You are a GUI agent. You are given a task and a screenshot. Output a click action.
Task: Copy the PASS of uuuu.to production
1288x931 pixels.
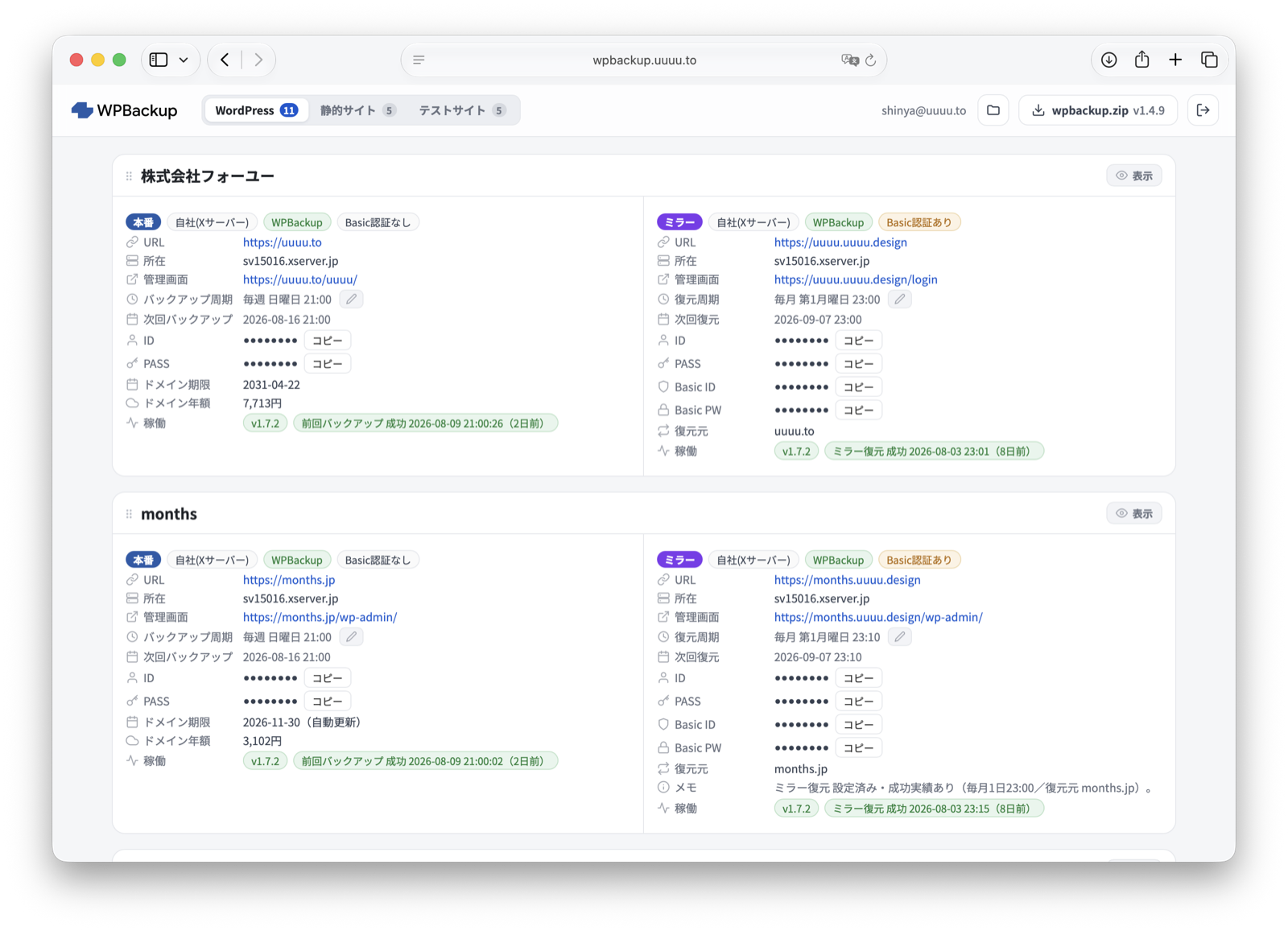pos(328,364)
